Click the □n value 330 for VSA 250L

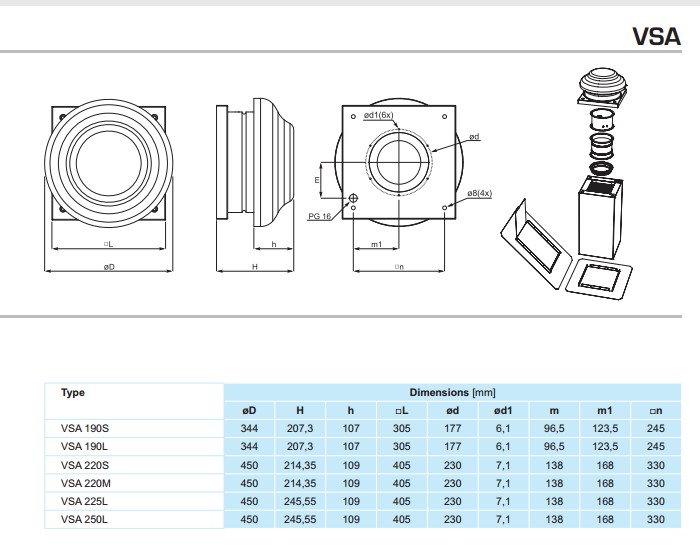pyautogui.click(x=656, y=519)
